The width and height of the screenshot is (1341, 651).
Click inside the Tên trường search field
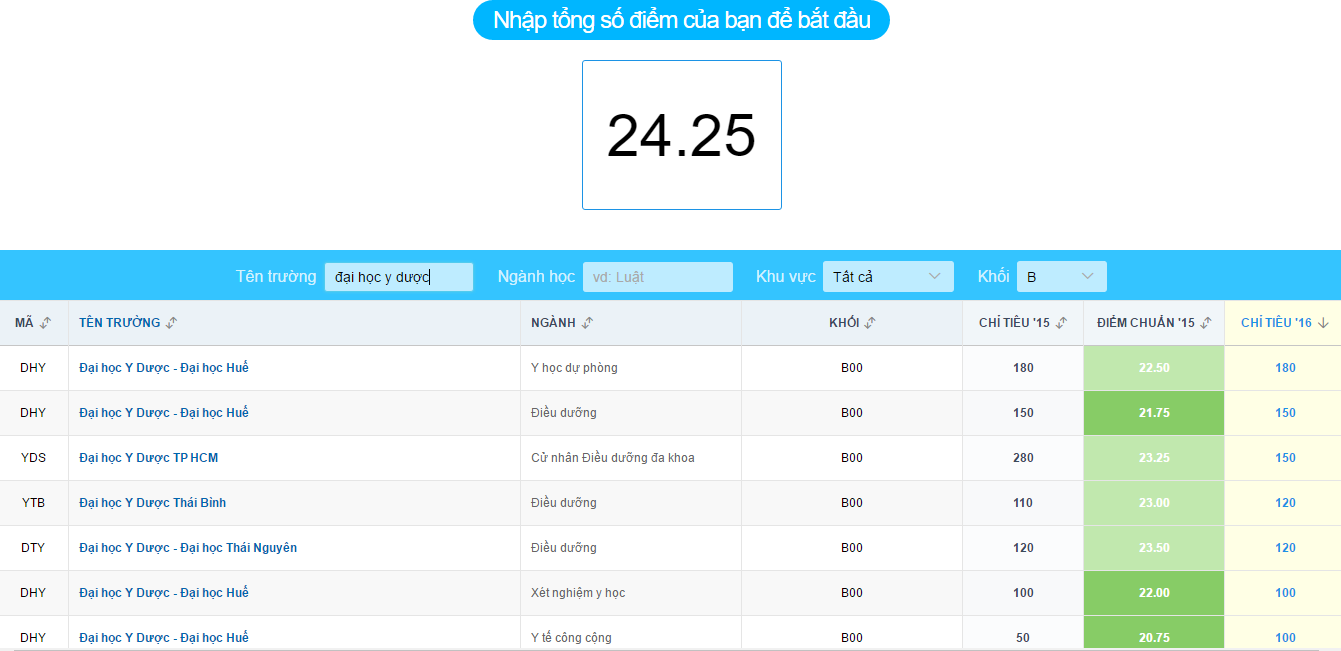(x=398, y=276)
